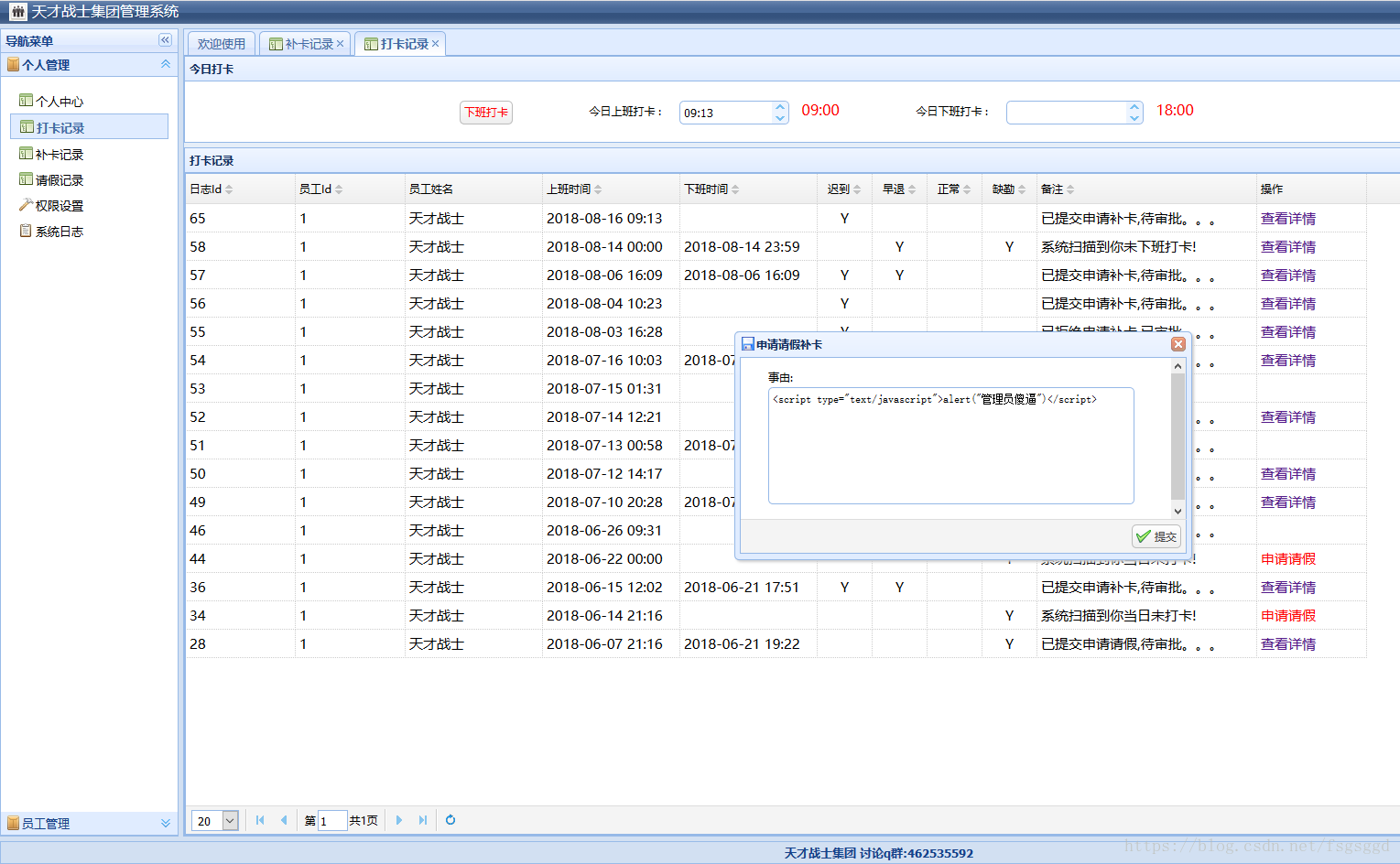Click the 今日上班打卡 time field

726,113
